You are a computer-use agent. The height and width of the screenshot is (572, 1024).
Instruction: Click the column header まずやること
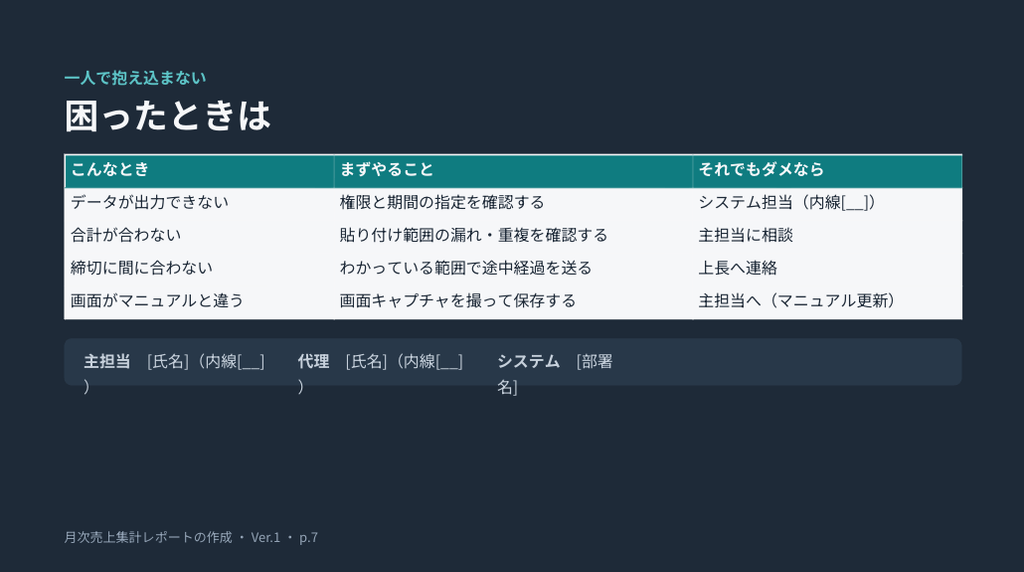(513, 171)
